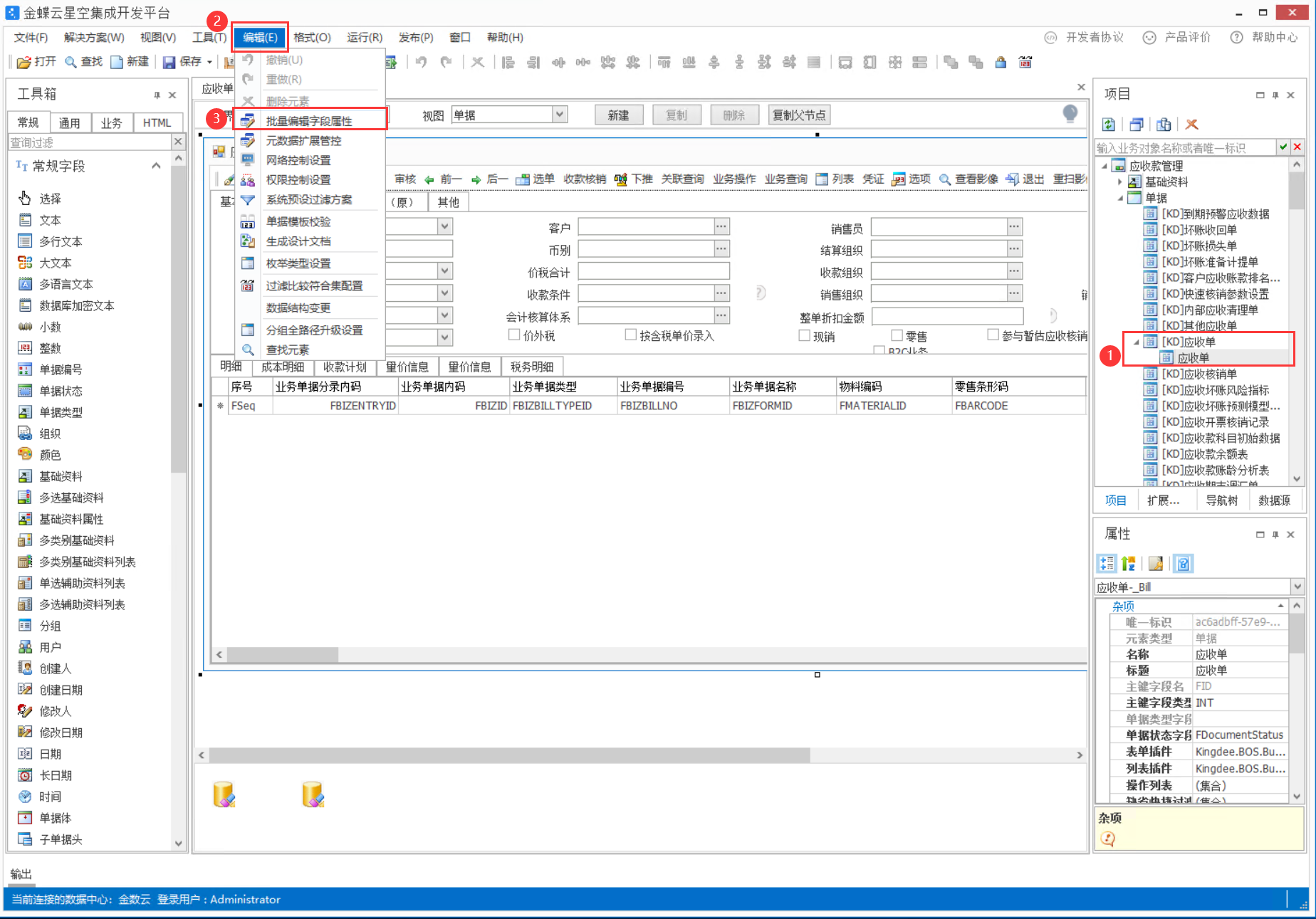Switch to the 收款计划 detail tab
The image size is (1316, 919).
pos(345,367)
